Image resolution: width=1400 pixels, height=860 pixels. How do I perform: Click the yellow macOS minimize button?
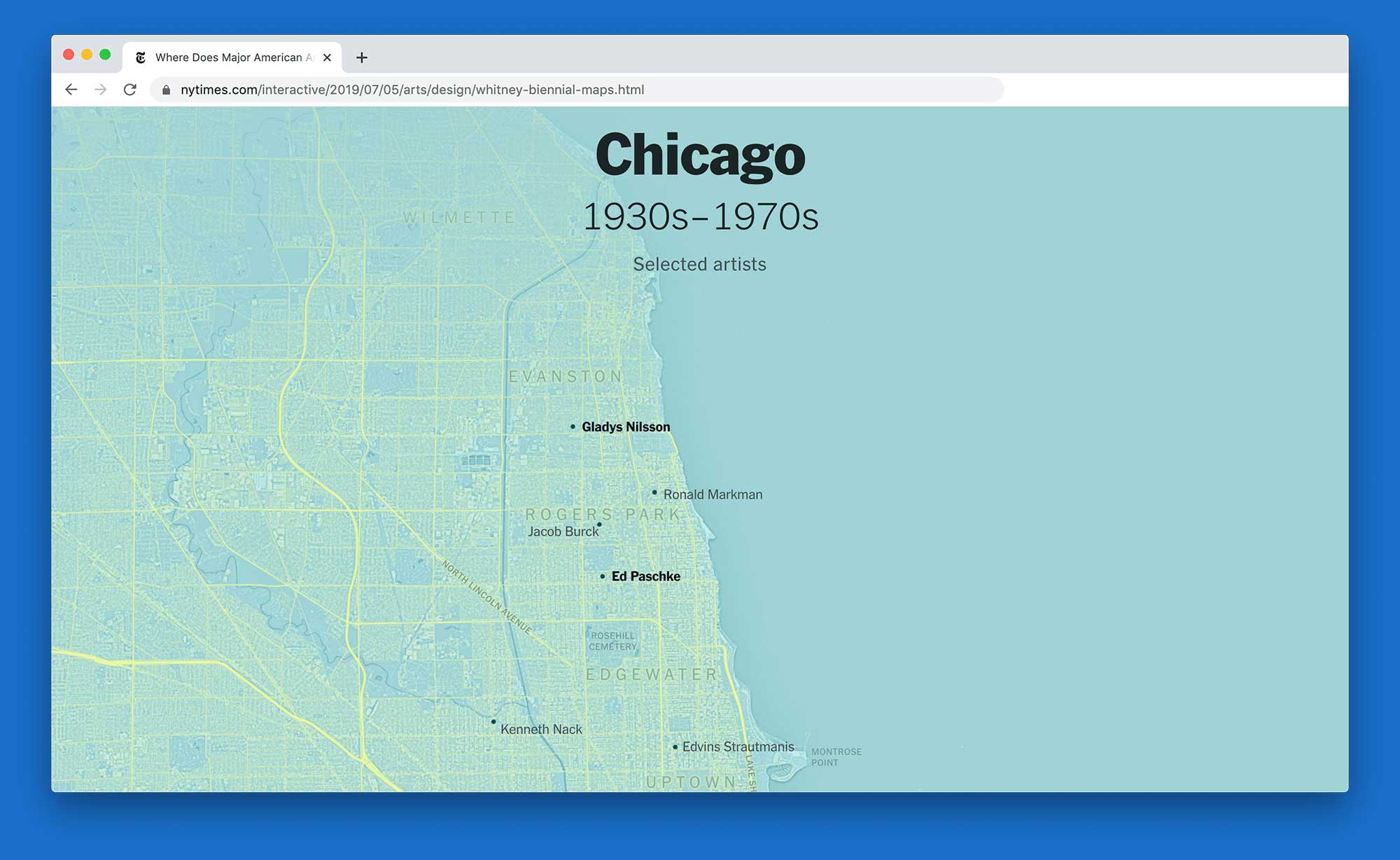(x=87, y=55)
